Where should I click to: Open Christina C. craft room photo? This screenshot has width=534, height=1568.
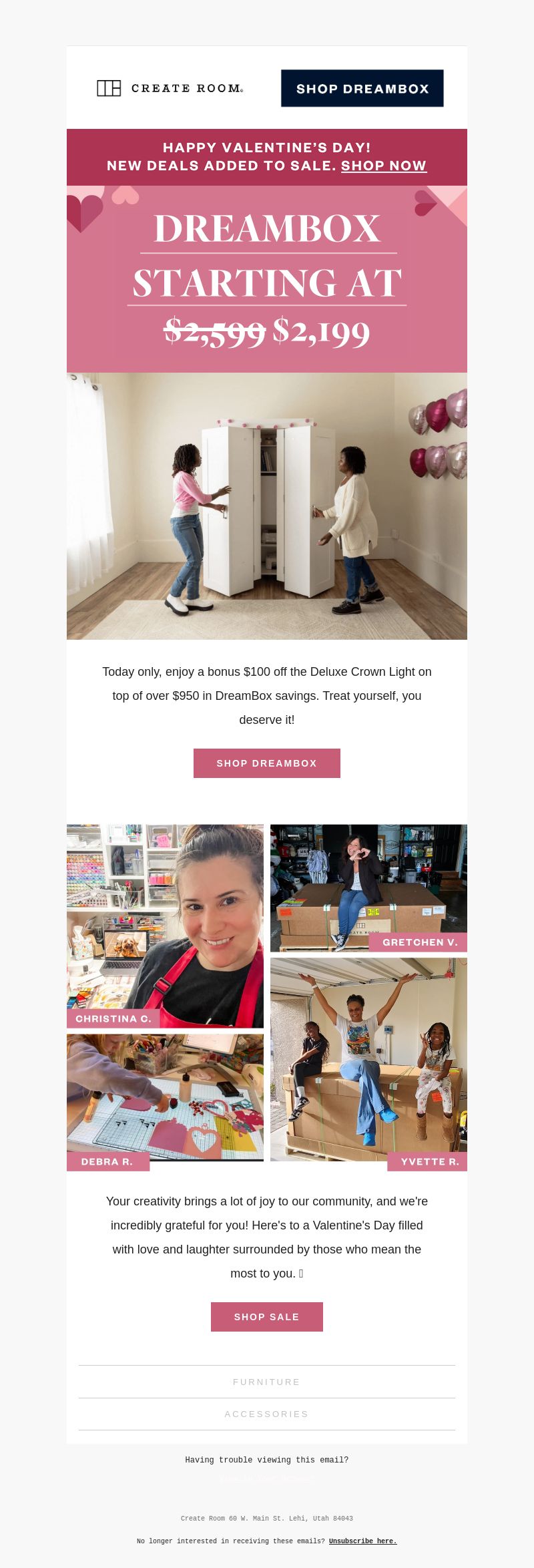click(165, 926)
